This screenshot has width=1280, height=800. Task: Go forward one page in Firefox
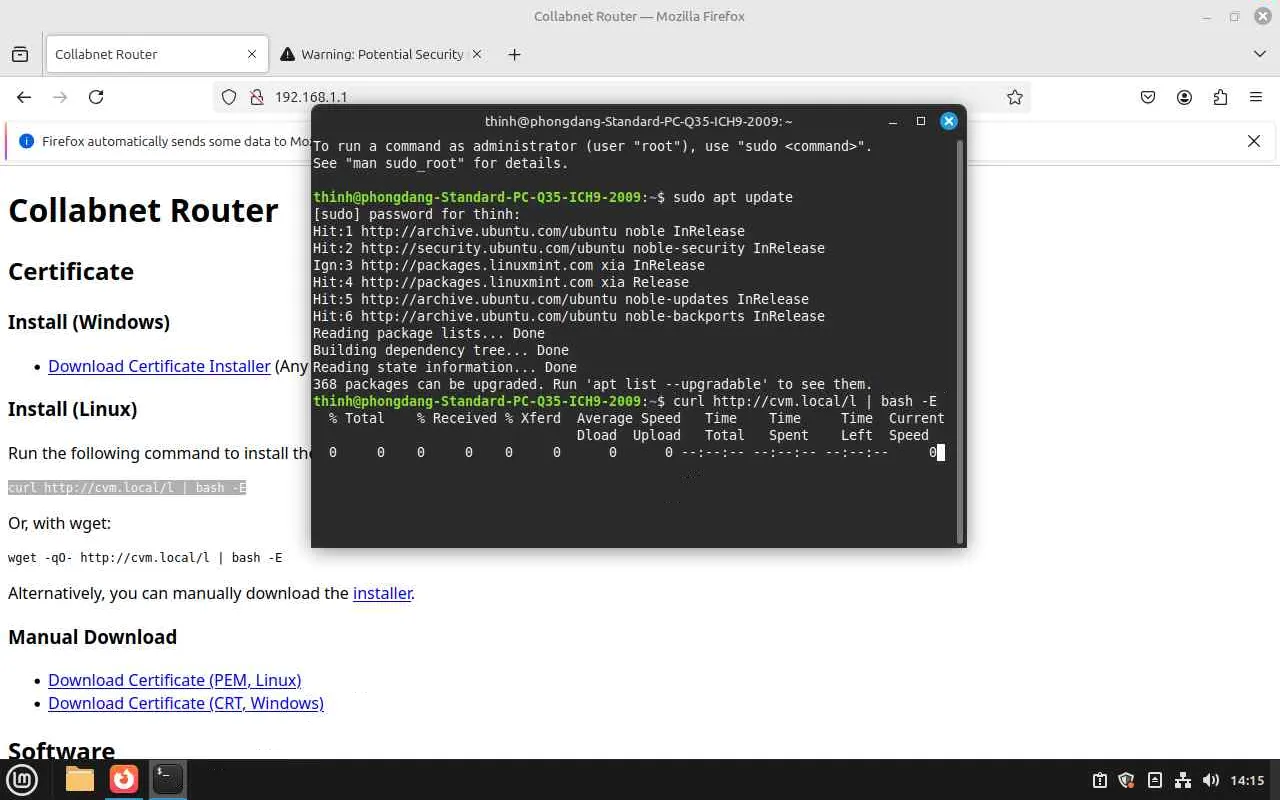(60, 97)
